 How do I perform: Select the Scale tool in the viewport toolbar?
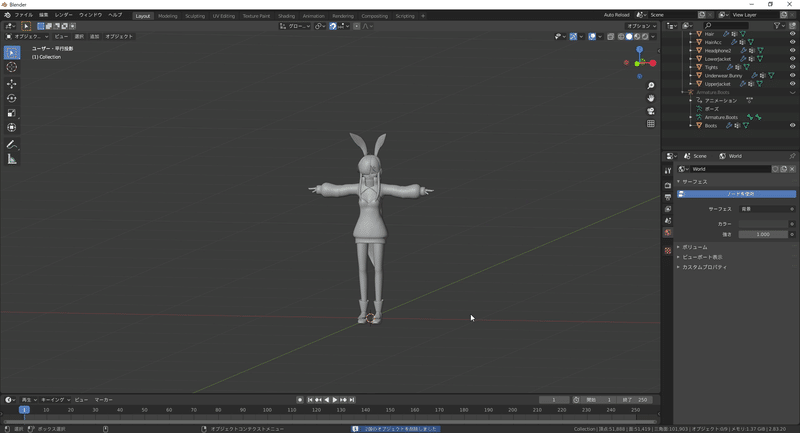point(12,113)
